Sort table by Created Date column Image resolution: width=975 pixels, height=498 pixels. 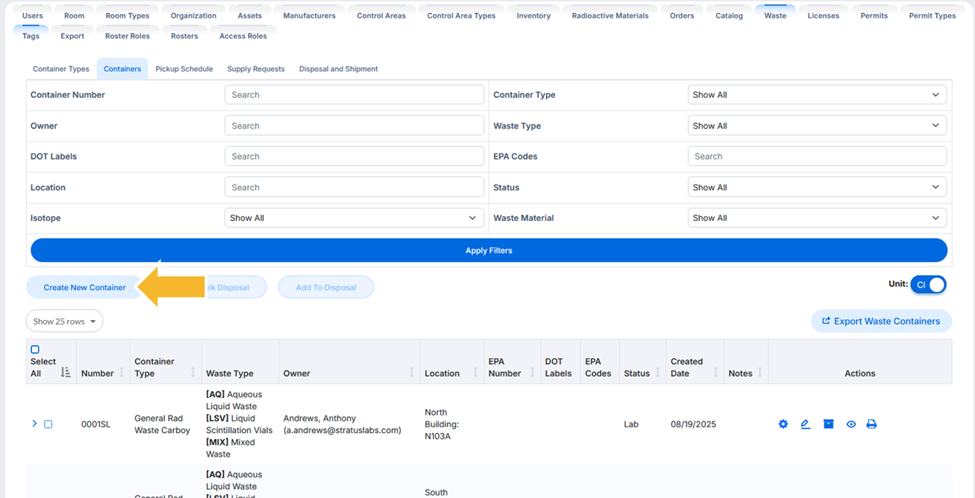pyautogui.click(x=715, y=372)
